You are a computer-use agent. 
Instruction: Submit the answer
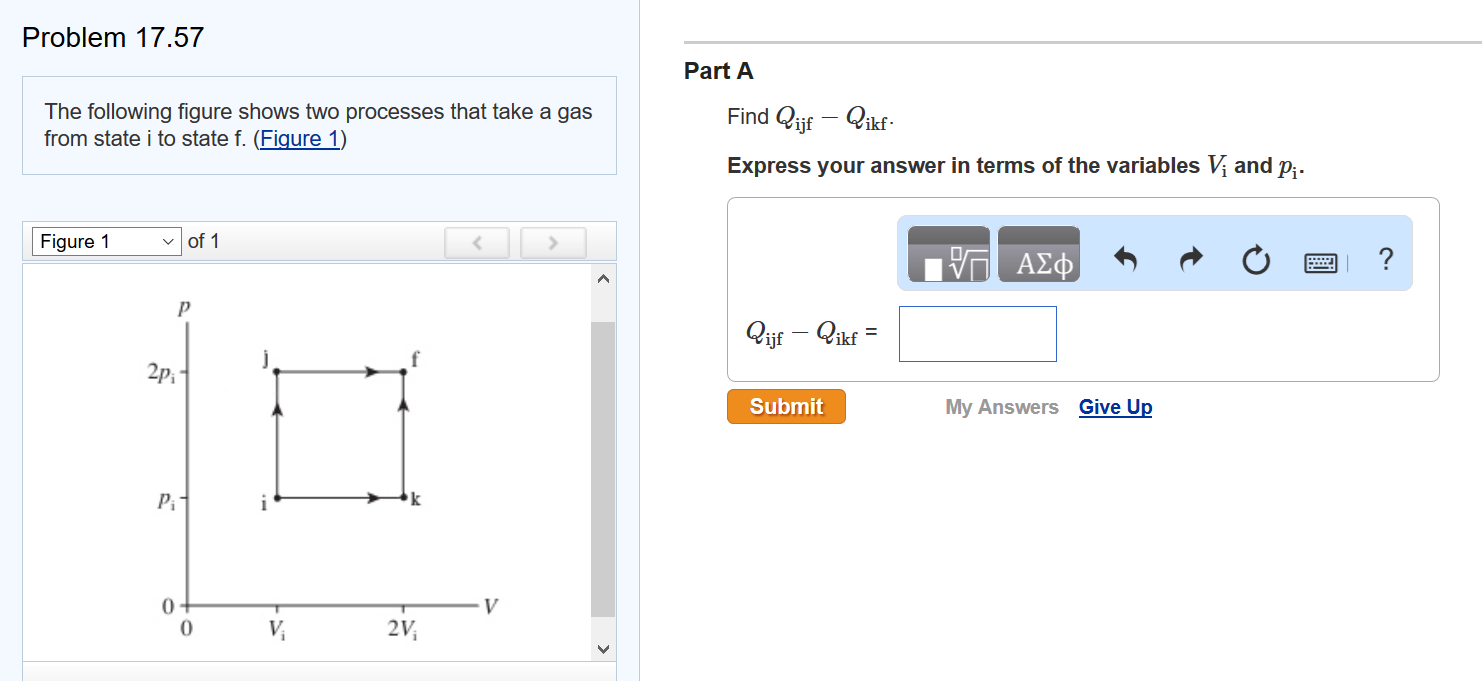coord(786,406)
